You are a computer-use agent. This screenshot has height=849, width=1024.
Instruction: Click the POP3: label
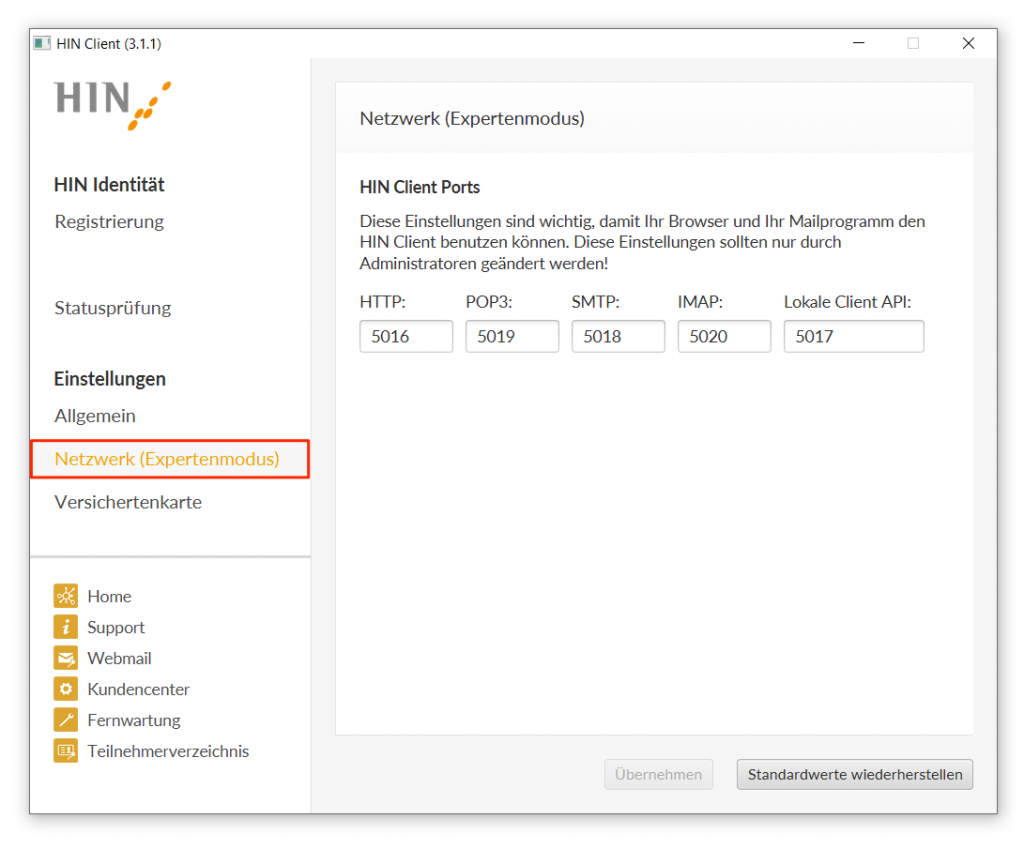coord(489,302)
